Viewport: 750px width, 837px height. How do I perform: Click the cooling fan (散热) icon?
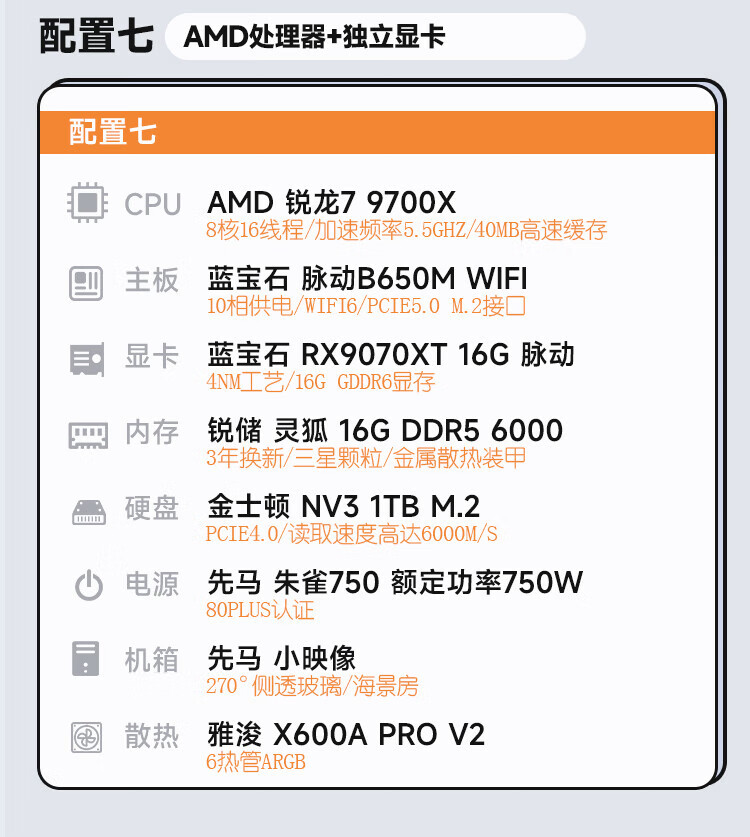point(87,737)
